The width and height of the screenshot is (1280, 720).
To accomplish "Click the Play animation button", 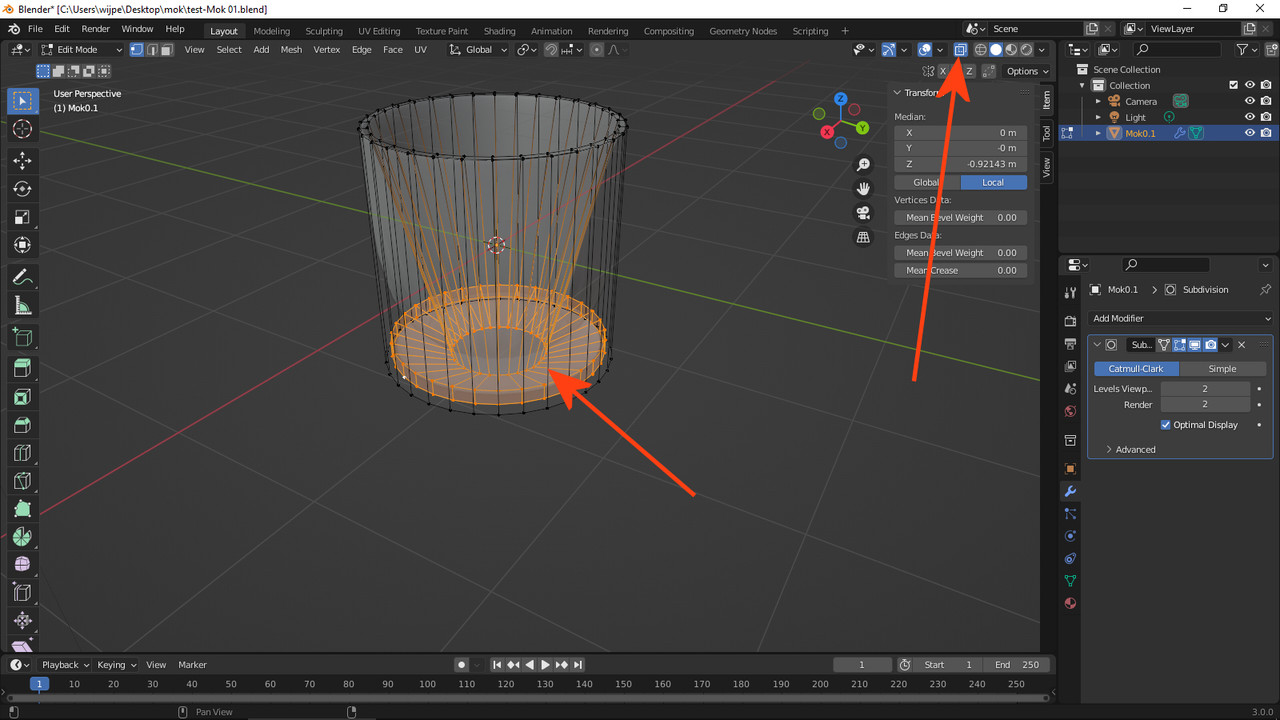I will click(545, 665).
